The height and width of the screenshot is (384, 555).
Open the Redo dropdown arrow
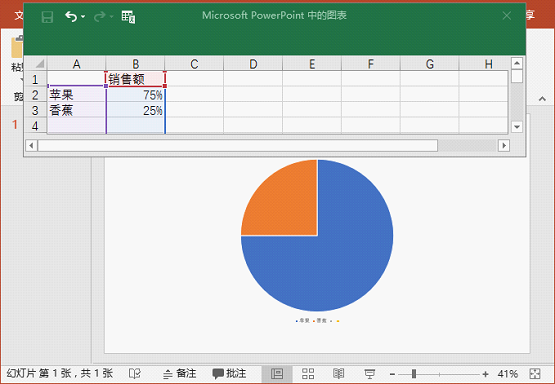(x=111, y=17)
